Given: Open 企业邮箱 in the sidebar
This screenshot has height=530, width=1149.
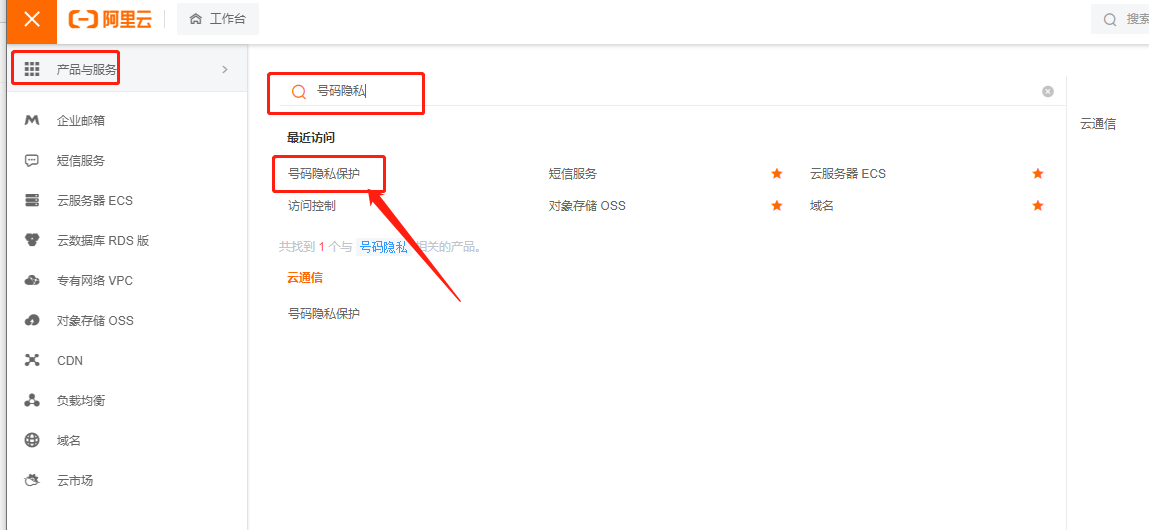Looking at the screenshot, I should [81, 120].
